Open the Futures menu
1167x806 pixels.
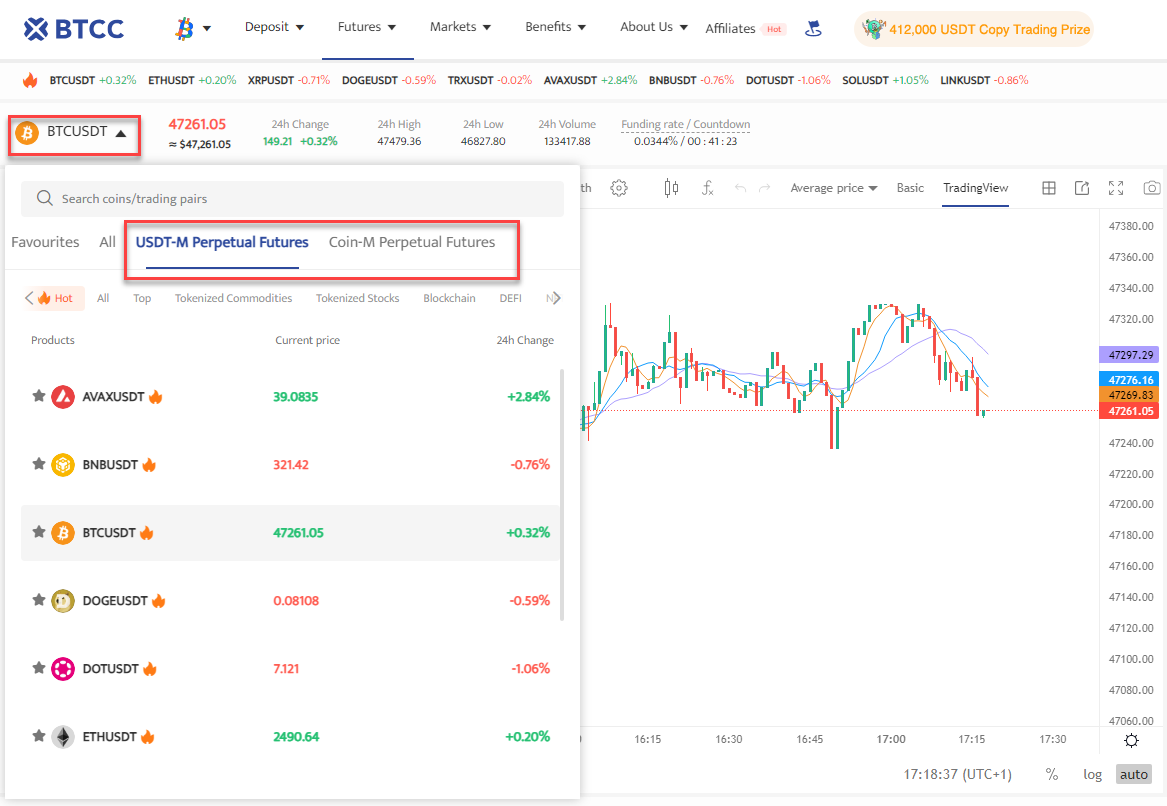point(367,27)
